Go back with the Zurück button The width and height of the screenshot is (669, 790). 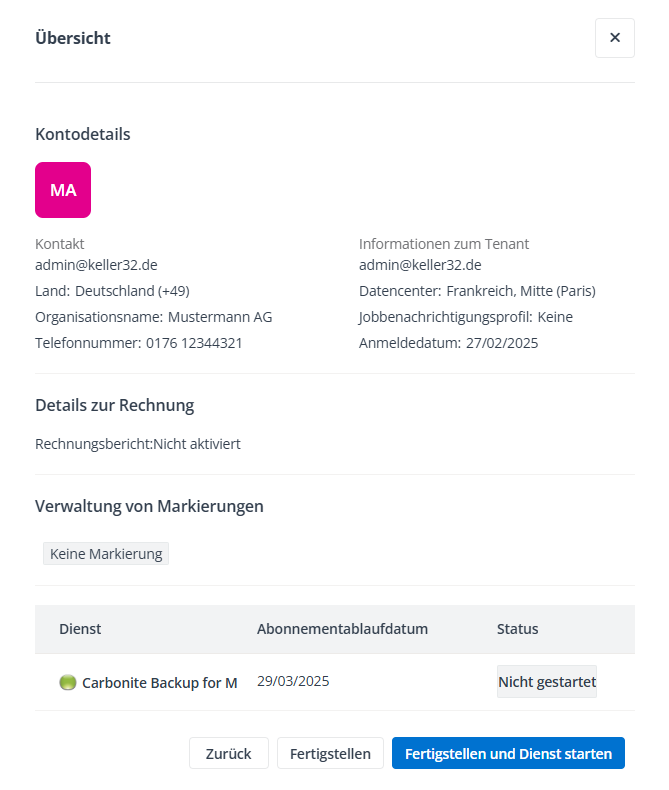[228, 754]
